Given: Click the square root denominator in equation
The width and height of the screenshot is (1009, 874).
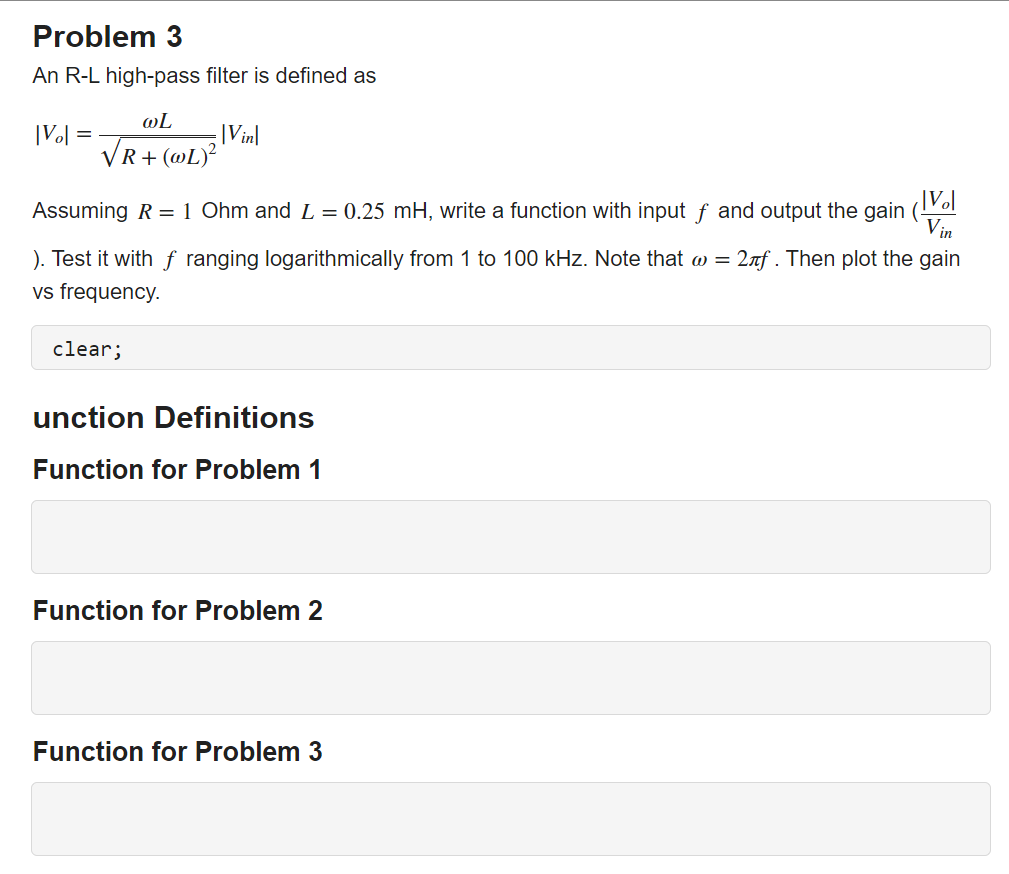Looking at the screenshot, I should point(159,155).
